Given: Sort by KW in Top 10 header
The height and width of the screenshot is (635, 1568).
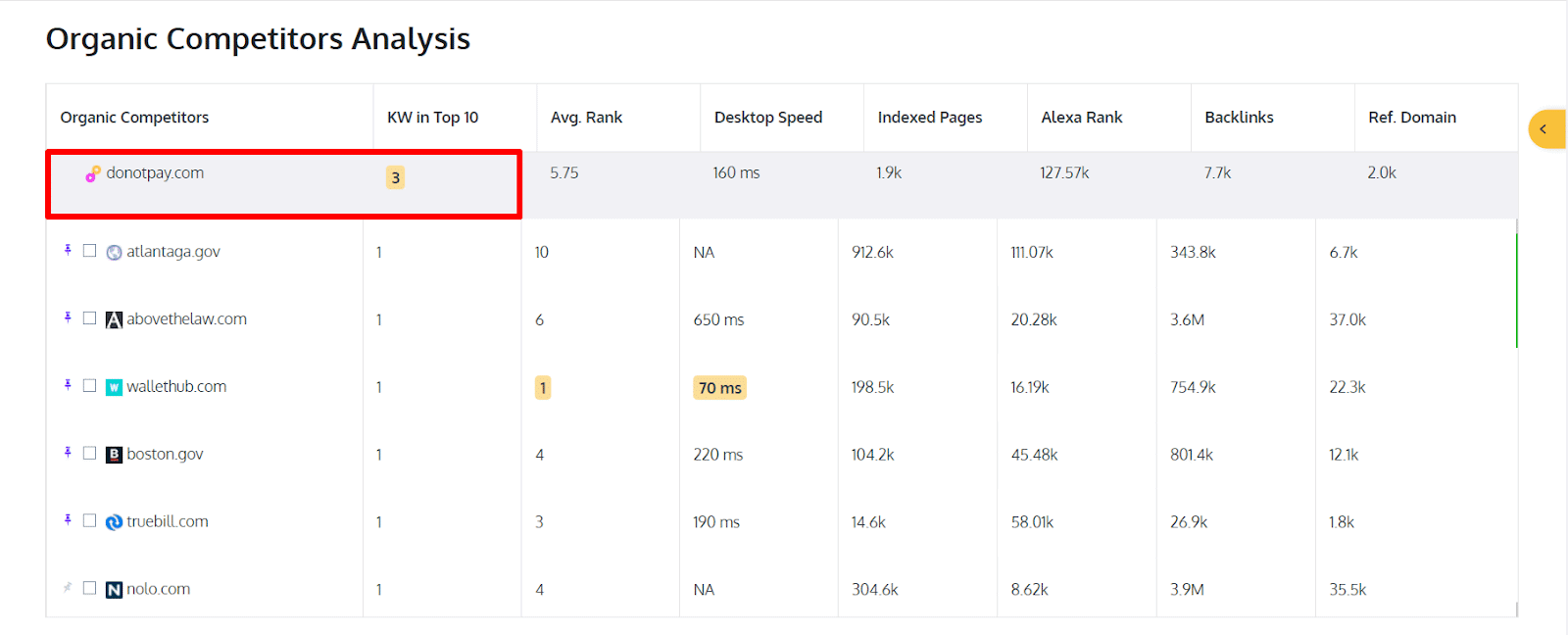Looking at the screenshot, I should (x=432, y=118).
